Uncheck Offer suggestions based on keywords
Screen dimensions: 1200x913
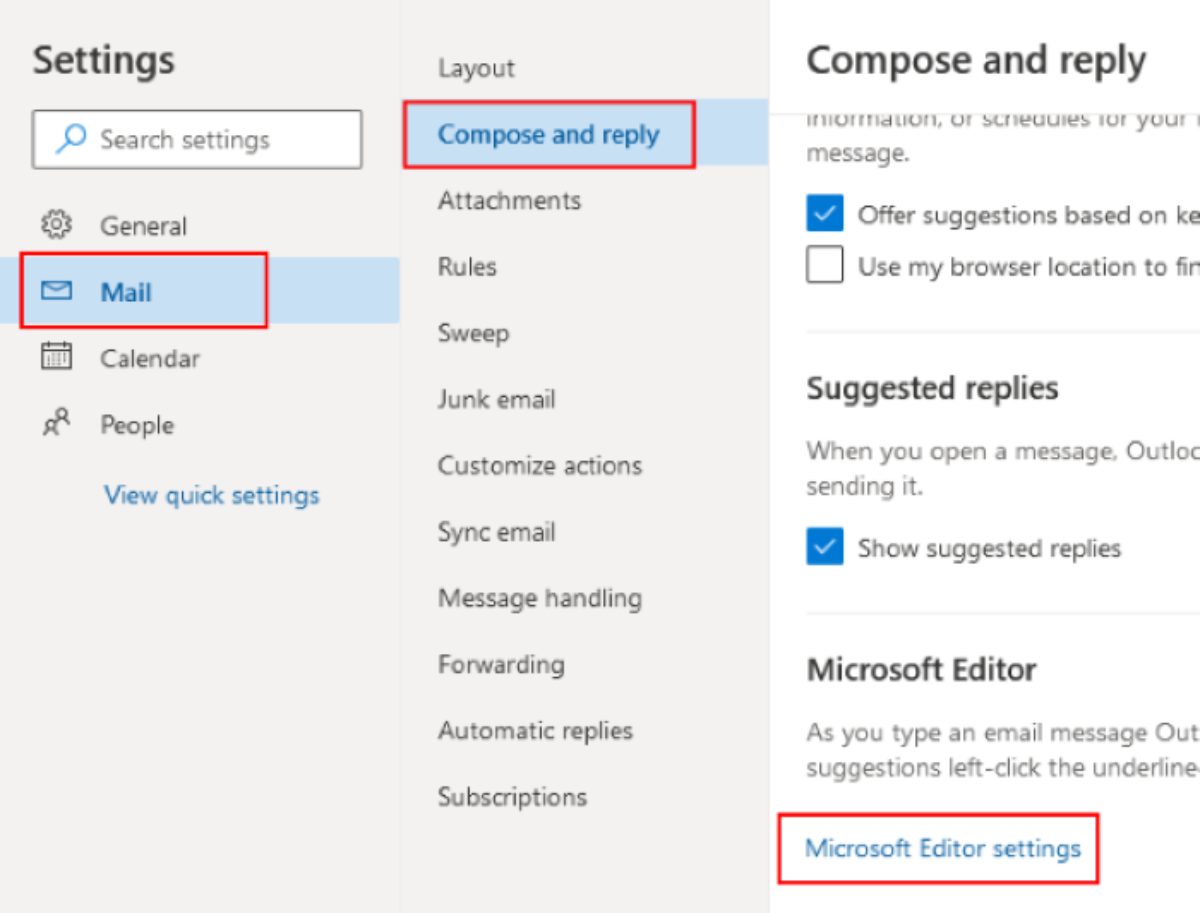coord(825,214)
